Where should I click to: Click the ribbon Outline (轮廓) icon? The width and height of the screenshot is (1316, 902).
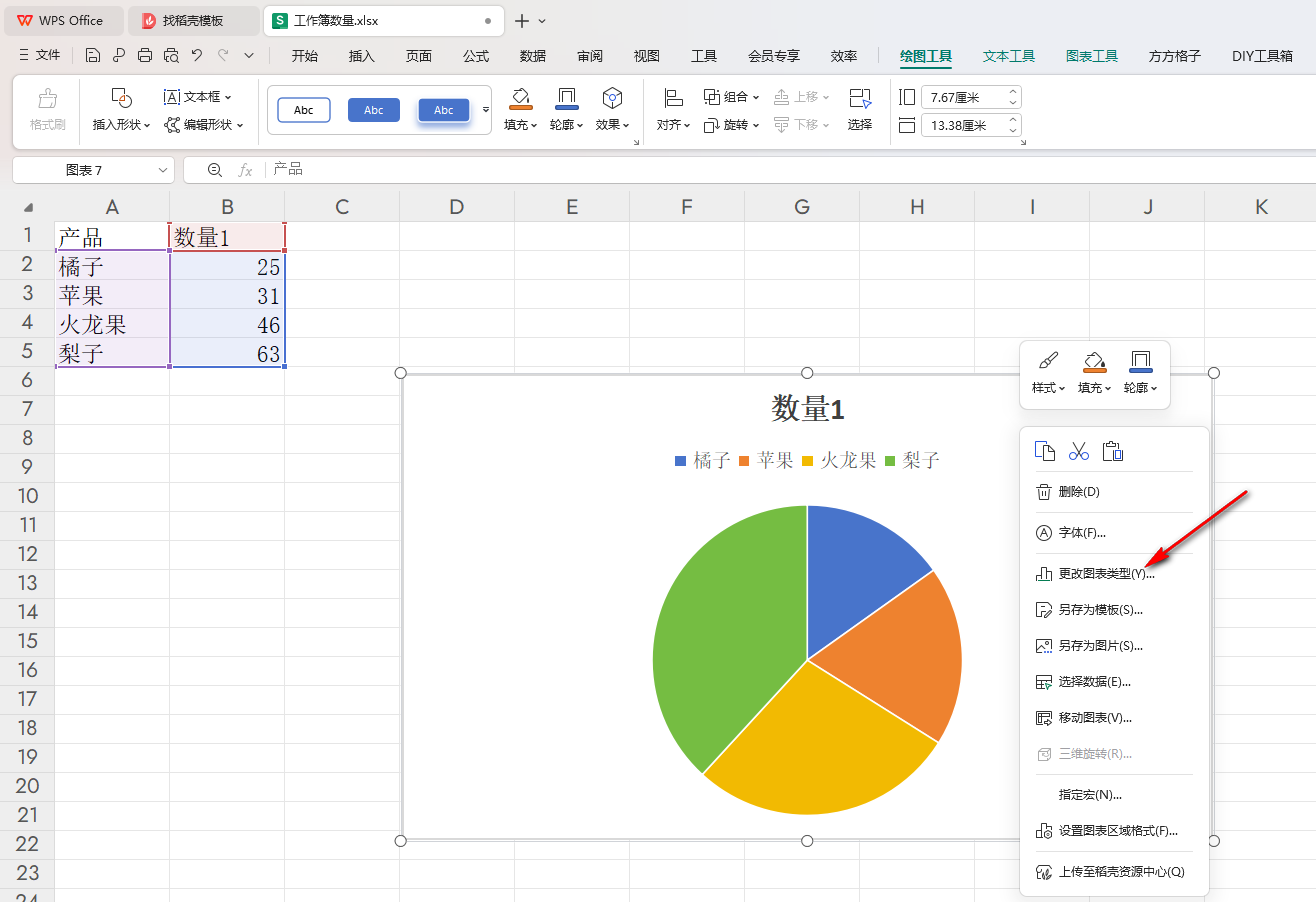[x=566, y=97]
